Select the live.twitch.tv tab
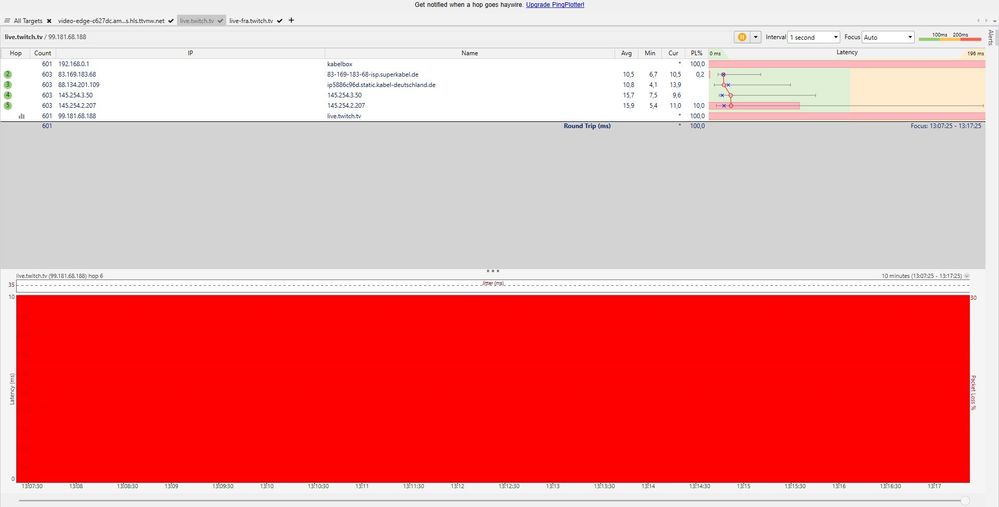Image resolution: width=999 pixels, height=507 pixels. tap(196, 20)
